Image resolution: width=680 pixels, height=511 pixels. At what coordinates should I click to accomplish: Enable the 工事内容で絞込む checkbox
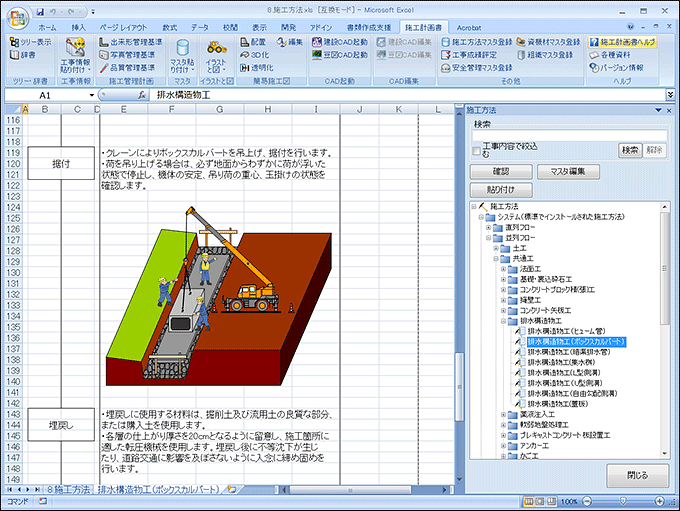pos(476,151)
